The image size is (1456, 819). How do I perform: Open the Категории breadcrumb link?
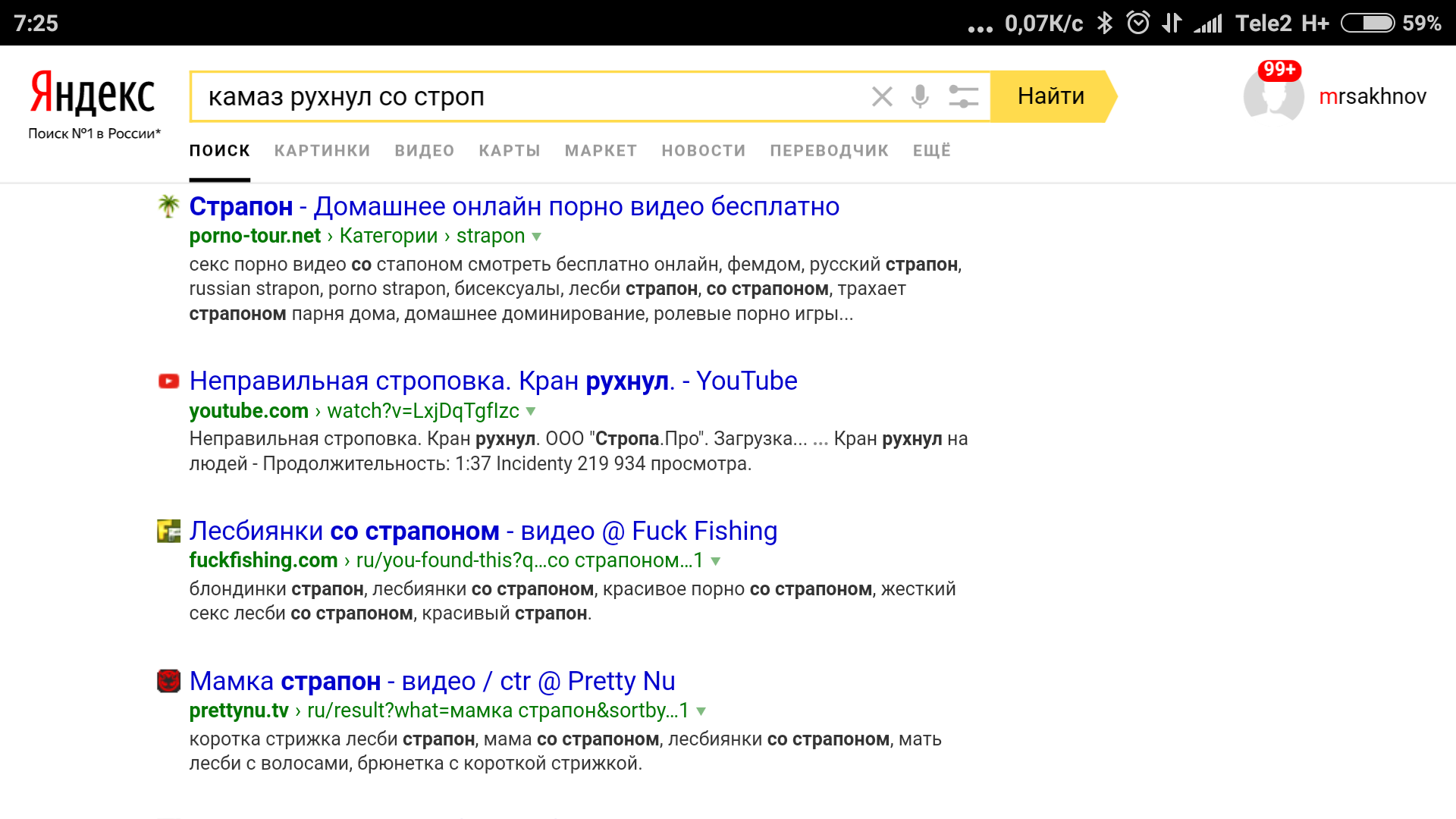[x=388, y=236]
